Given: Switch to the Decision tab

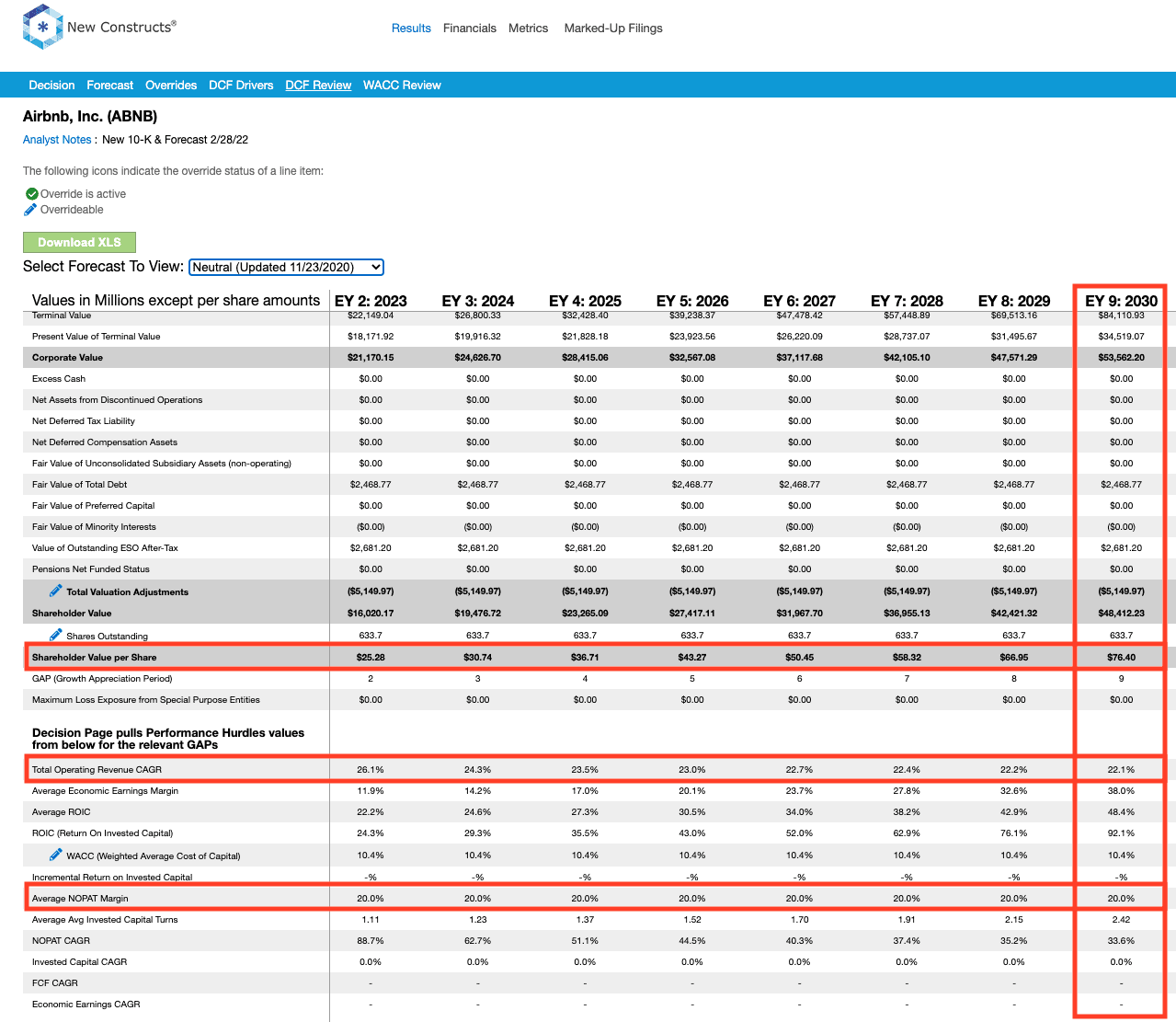Looking at the screenshot, I should point(51,85).
